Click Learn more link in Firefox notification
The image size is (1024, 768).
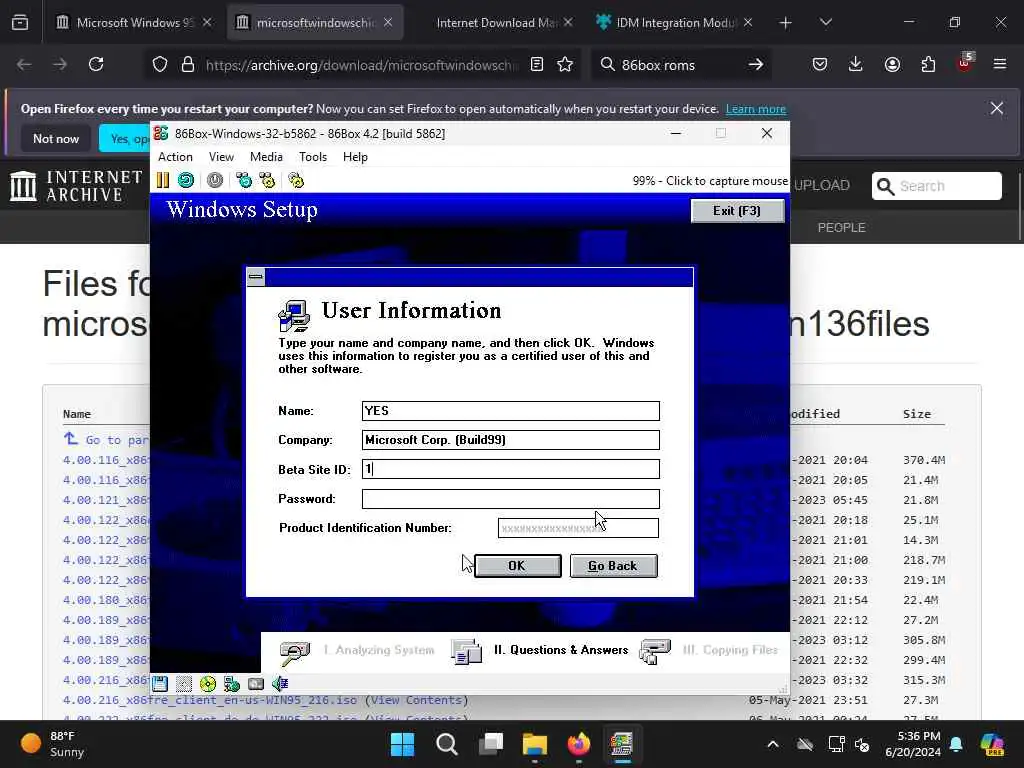click(x=756, y=109)
